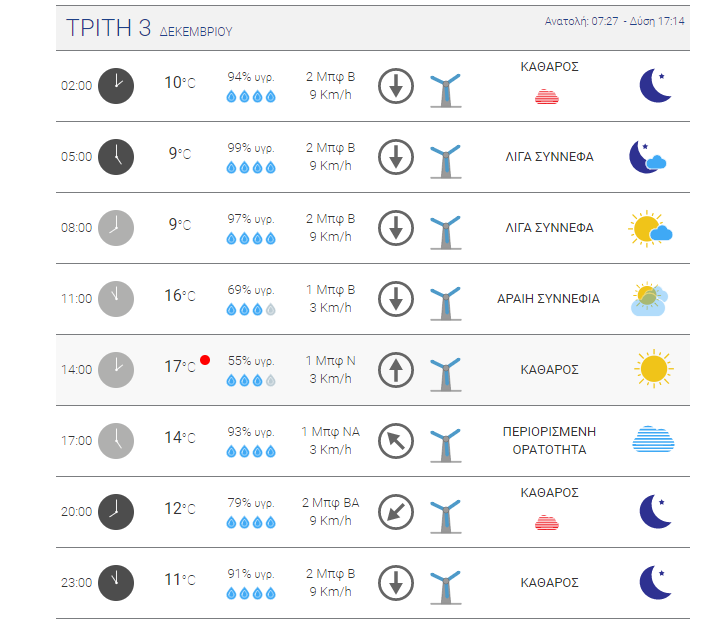Click the moon-with-cloud icon at 05:00
This screenshot has height=619, width=707.
(x=647, y=157)
